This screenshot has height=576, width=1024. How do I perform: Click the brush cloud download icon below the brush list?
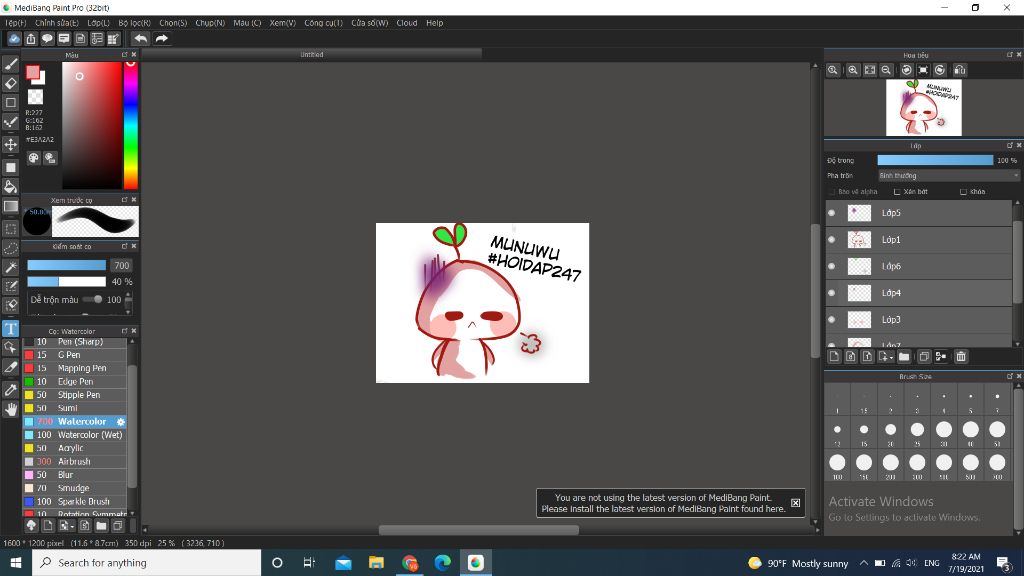point(31,526)
